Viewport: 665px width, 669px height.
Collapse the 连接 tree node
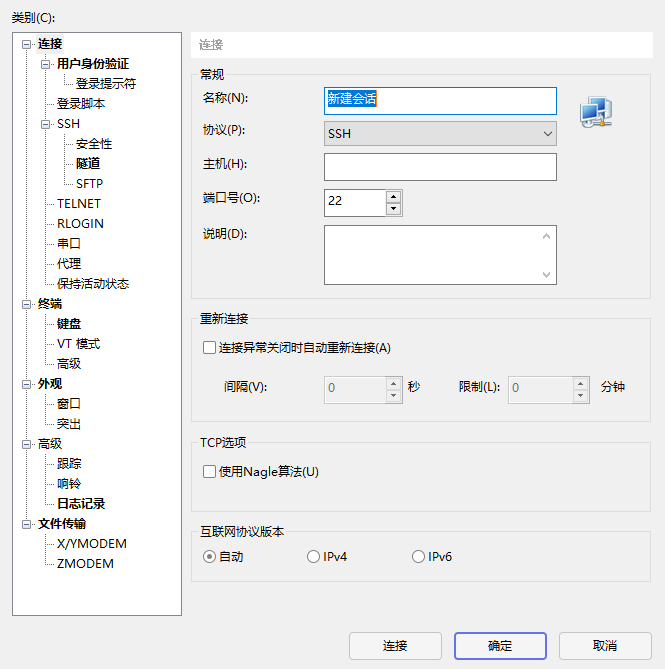pos(26,44)
